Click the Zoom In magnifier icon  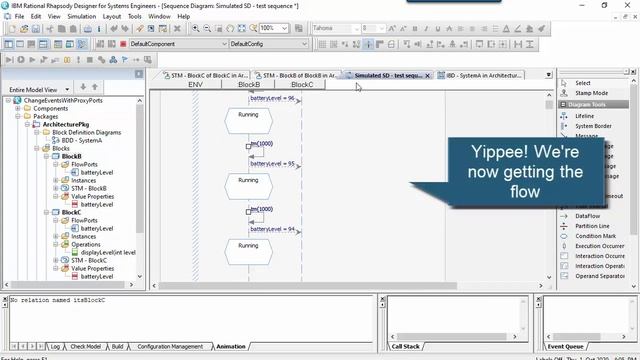point(196,29)
